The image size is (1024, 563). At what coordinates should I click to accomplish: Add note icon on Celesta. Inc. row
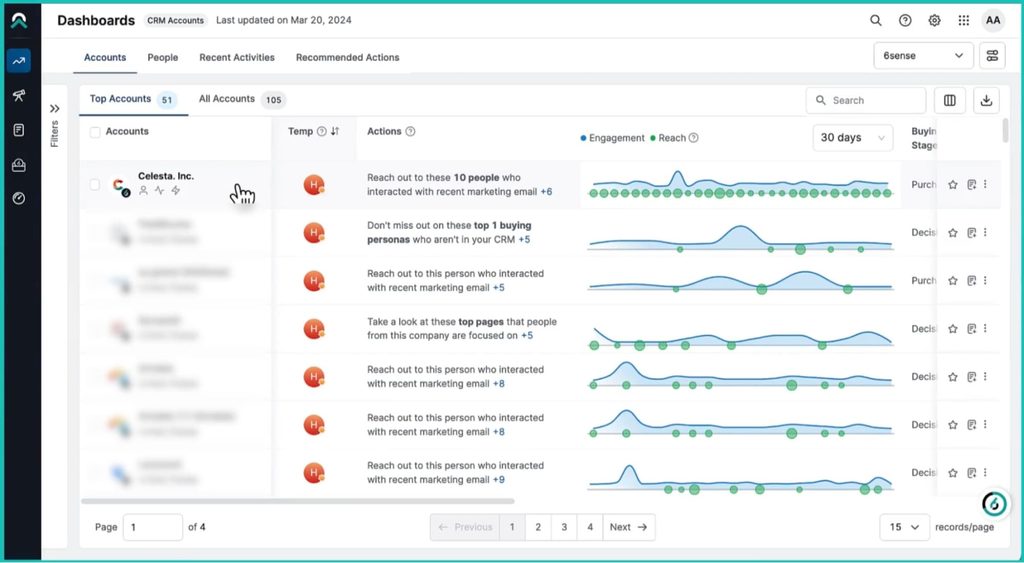click(x=971, y=185)
